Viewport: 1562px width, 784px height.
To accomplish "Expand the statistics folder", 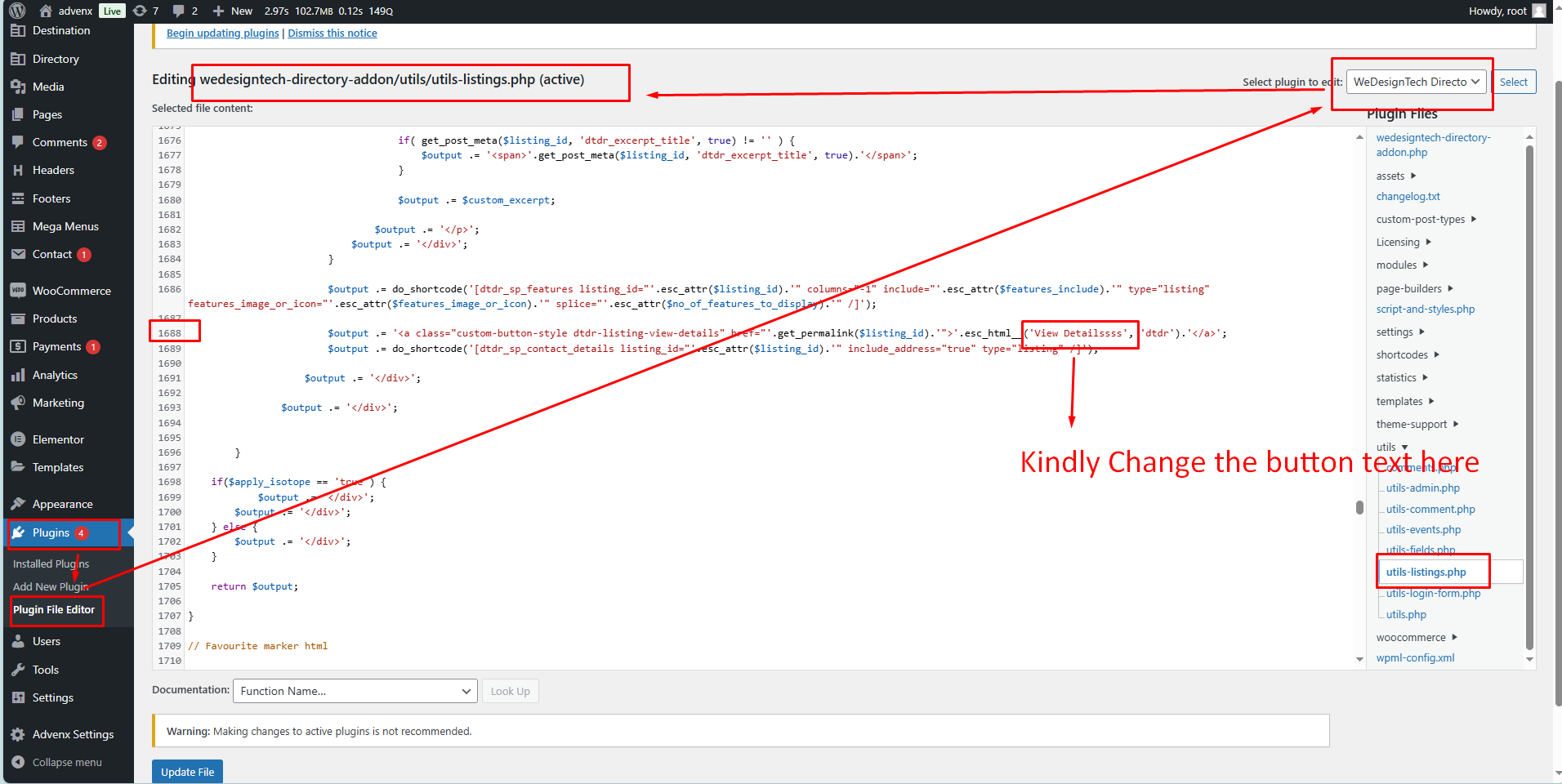I will pyautogui.click(x=1402, y=377).
